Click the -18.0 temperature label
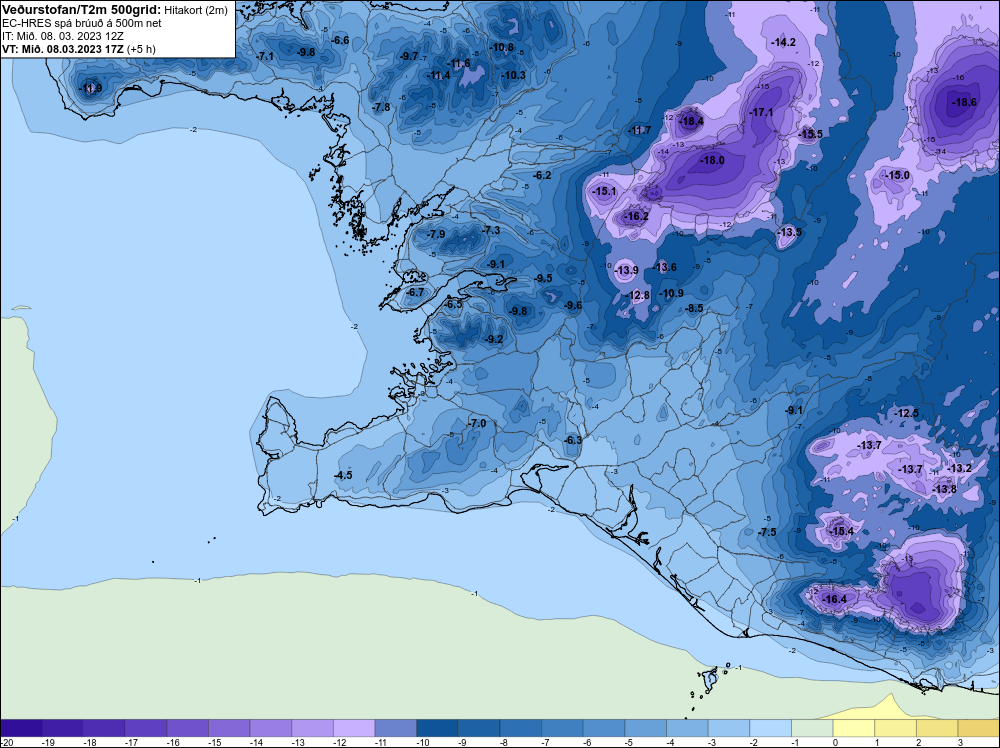The width and height of the screenshot is (1000, 748). [x=712, y=160]
